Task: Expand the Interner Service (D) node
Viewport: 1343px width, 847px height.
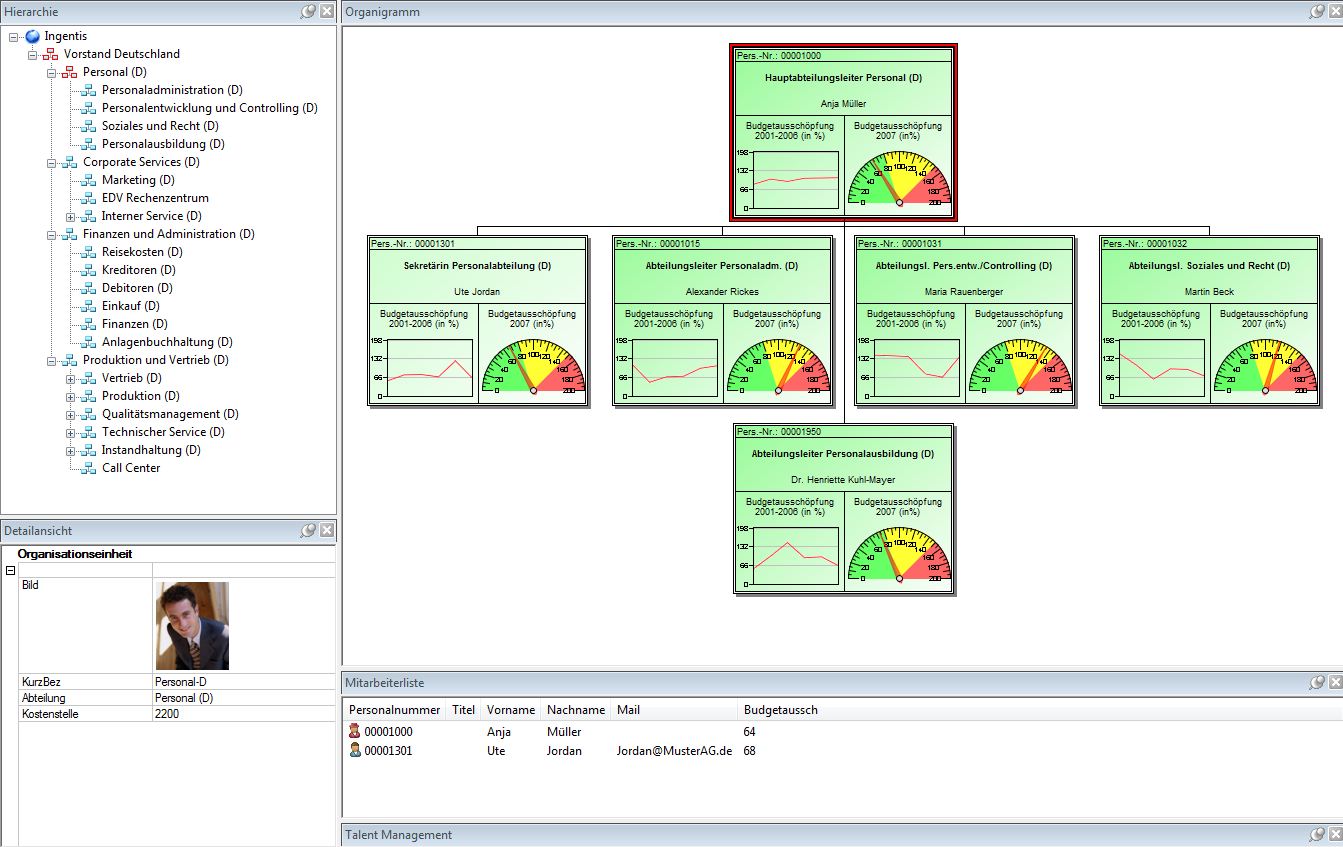Action: (71, 216)
